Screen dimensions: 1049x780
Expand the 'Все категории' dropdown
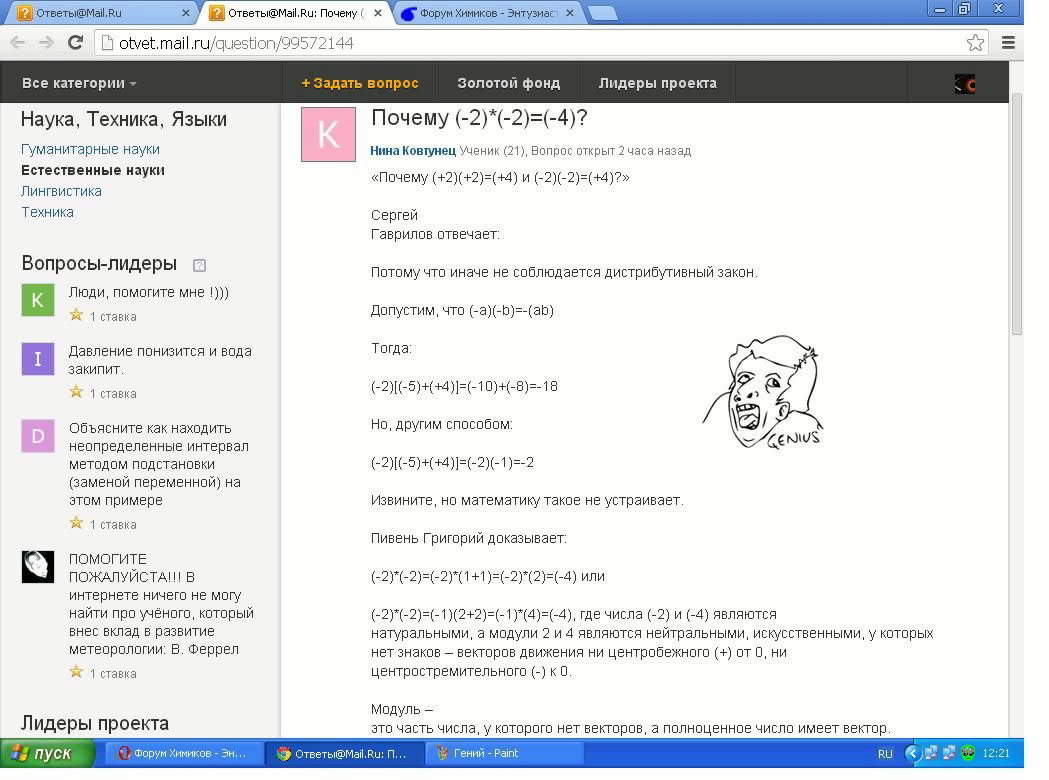pyautogui.click(x=79, y=84)
